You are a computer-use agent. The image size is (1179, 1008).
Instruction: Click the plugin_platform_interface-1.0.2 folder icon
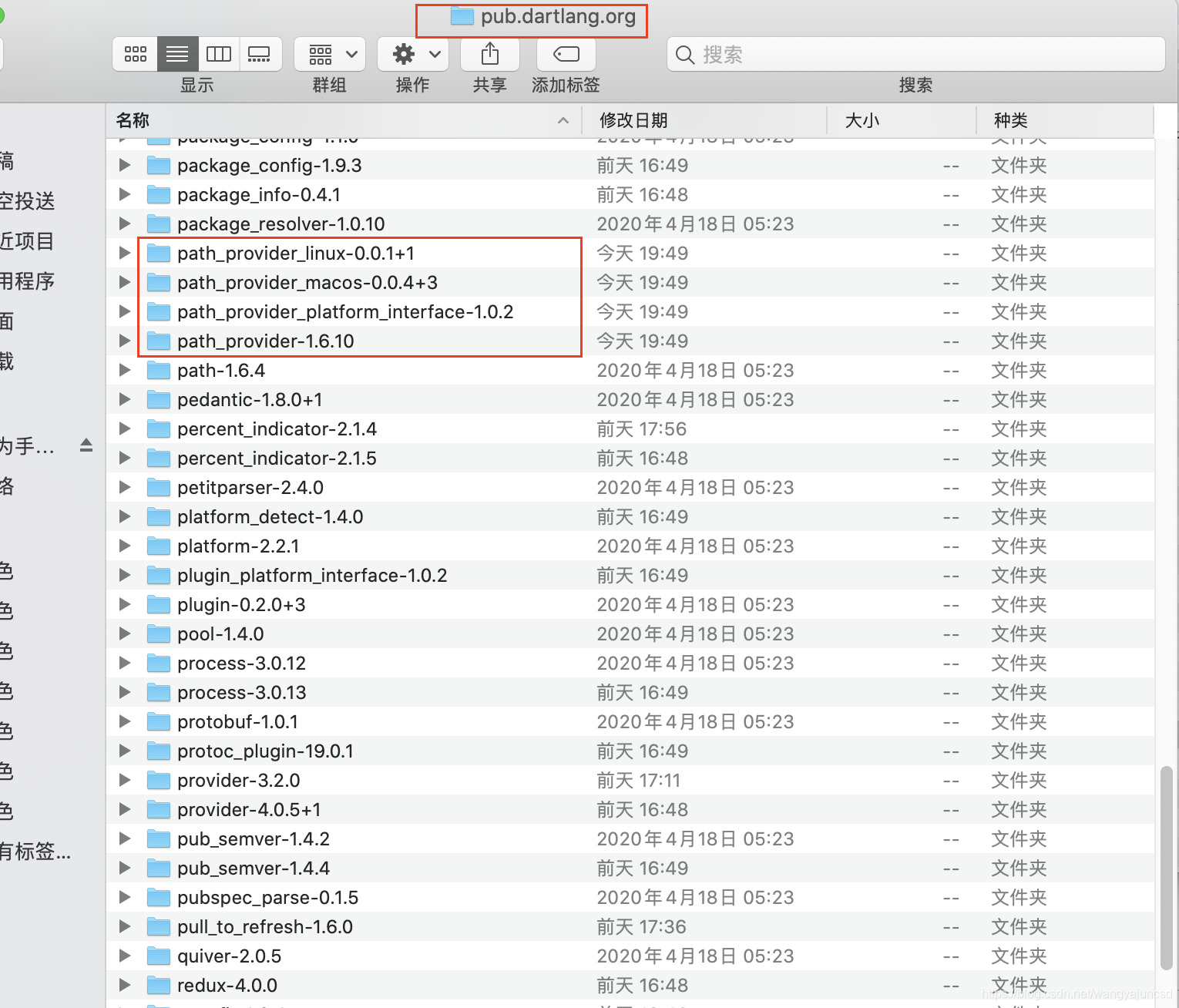click(x=159, y=575)
